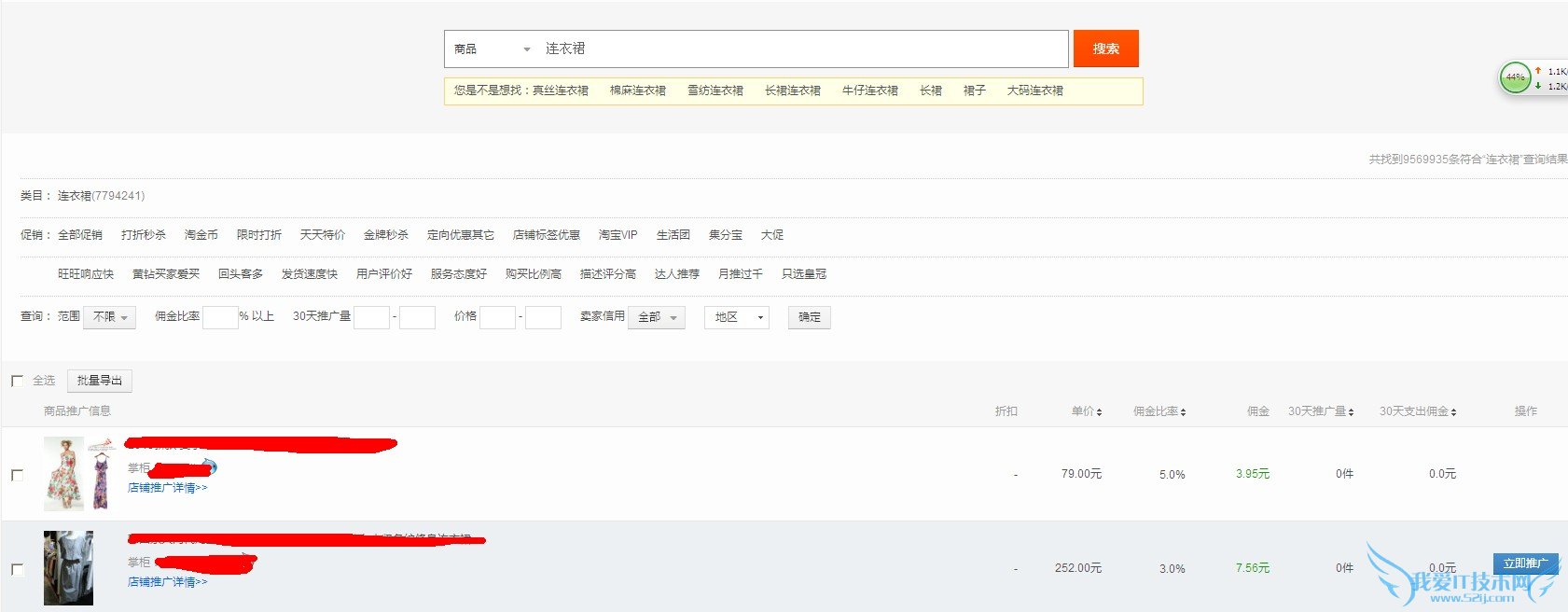Screen dimensions: 1568x612
Task: Click the 7.56元 commission value
Action: [x=1253, y=568]
